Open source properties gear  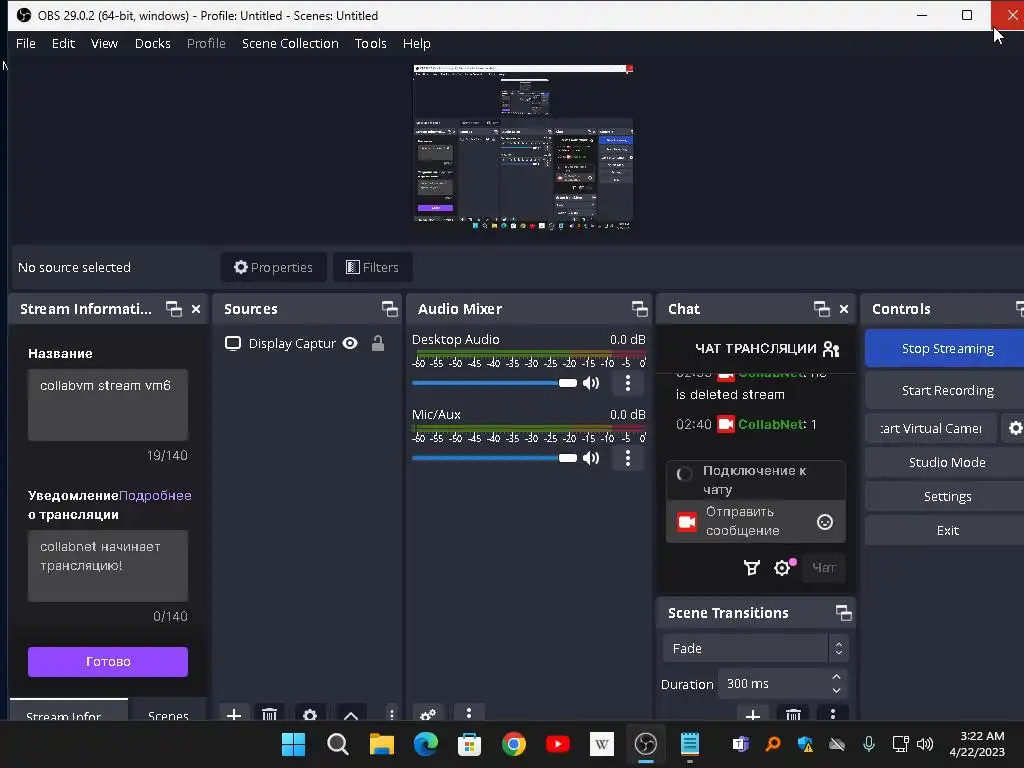[310, 714]
